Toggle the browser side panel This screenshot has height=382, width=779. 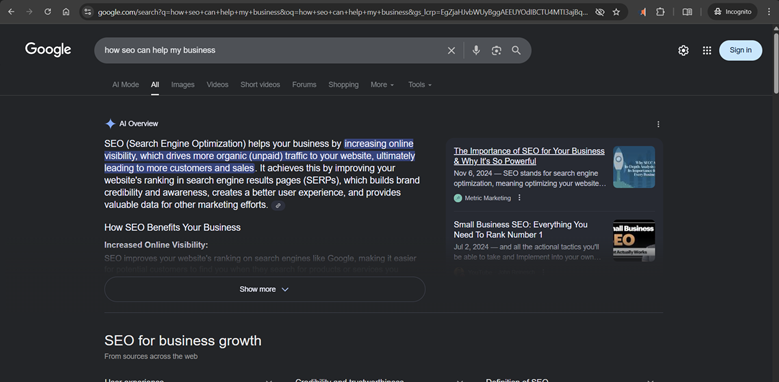pyautogui.click(x=687, y=12)
